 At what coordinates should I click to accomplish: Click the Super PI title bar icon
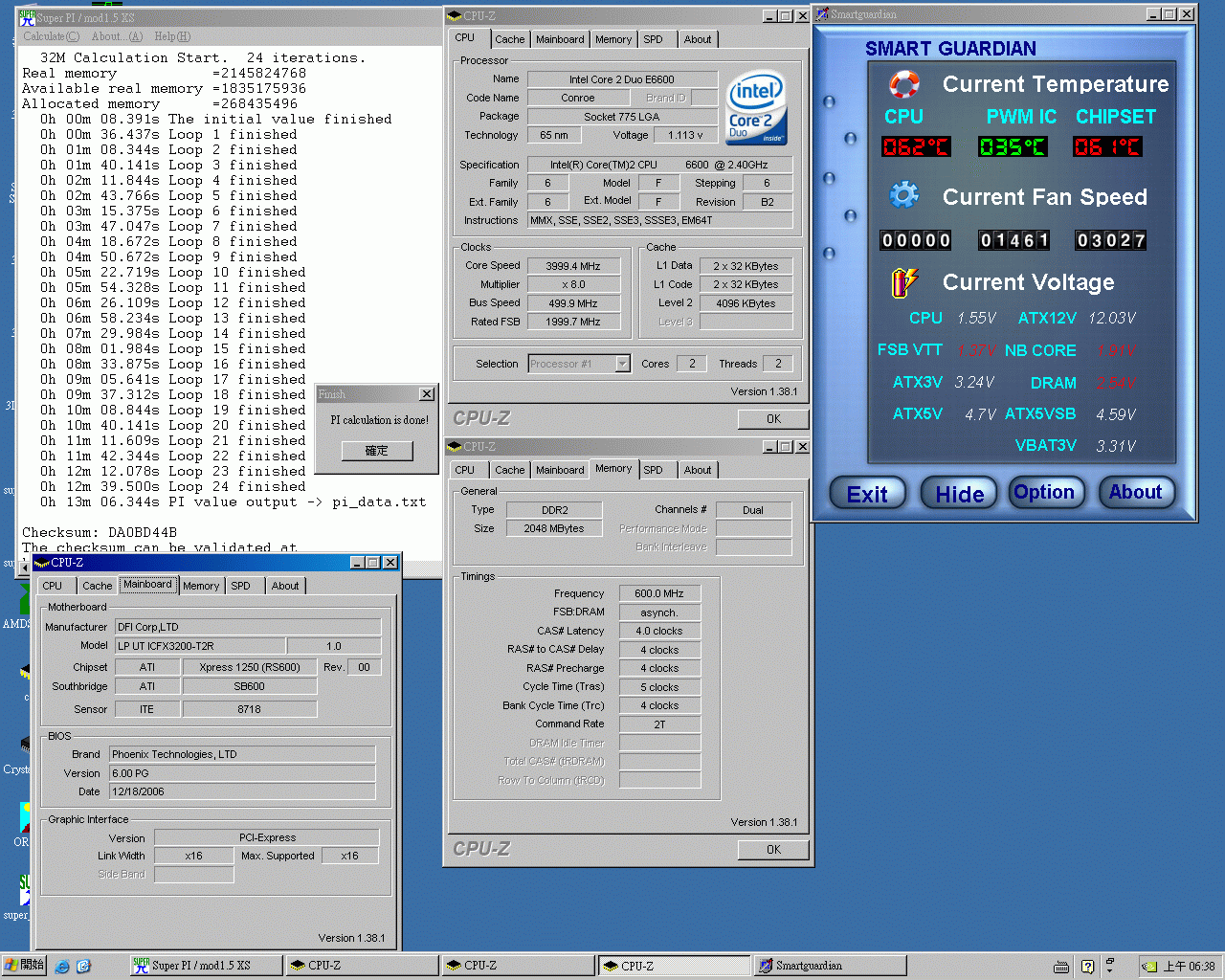point(27,16)
